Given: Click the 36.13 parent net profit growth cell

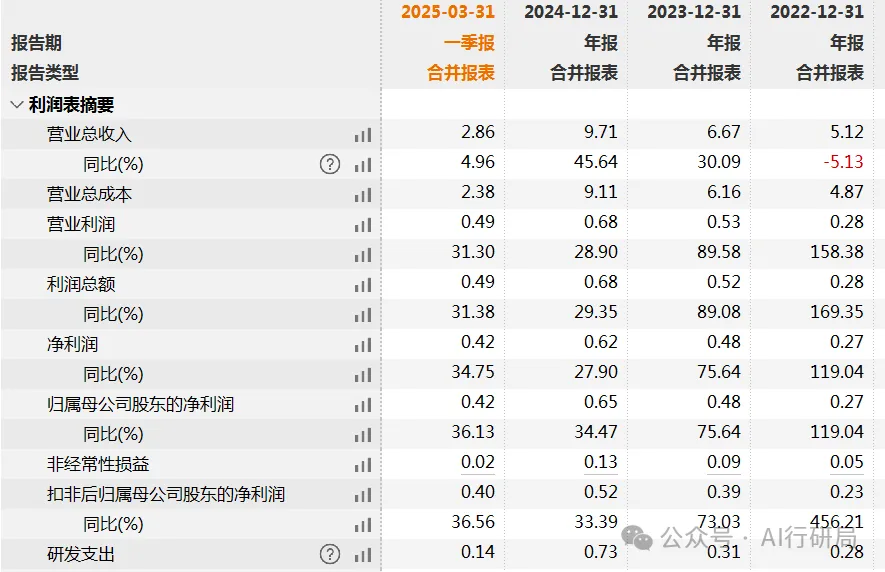Looking at the screenshot, I should coord(473,432).
